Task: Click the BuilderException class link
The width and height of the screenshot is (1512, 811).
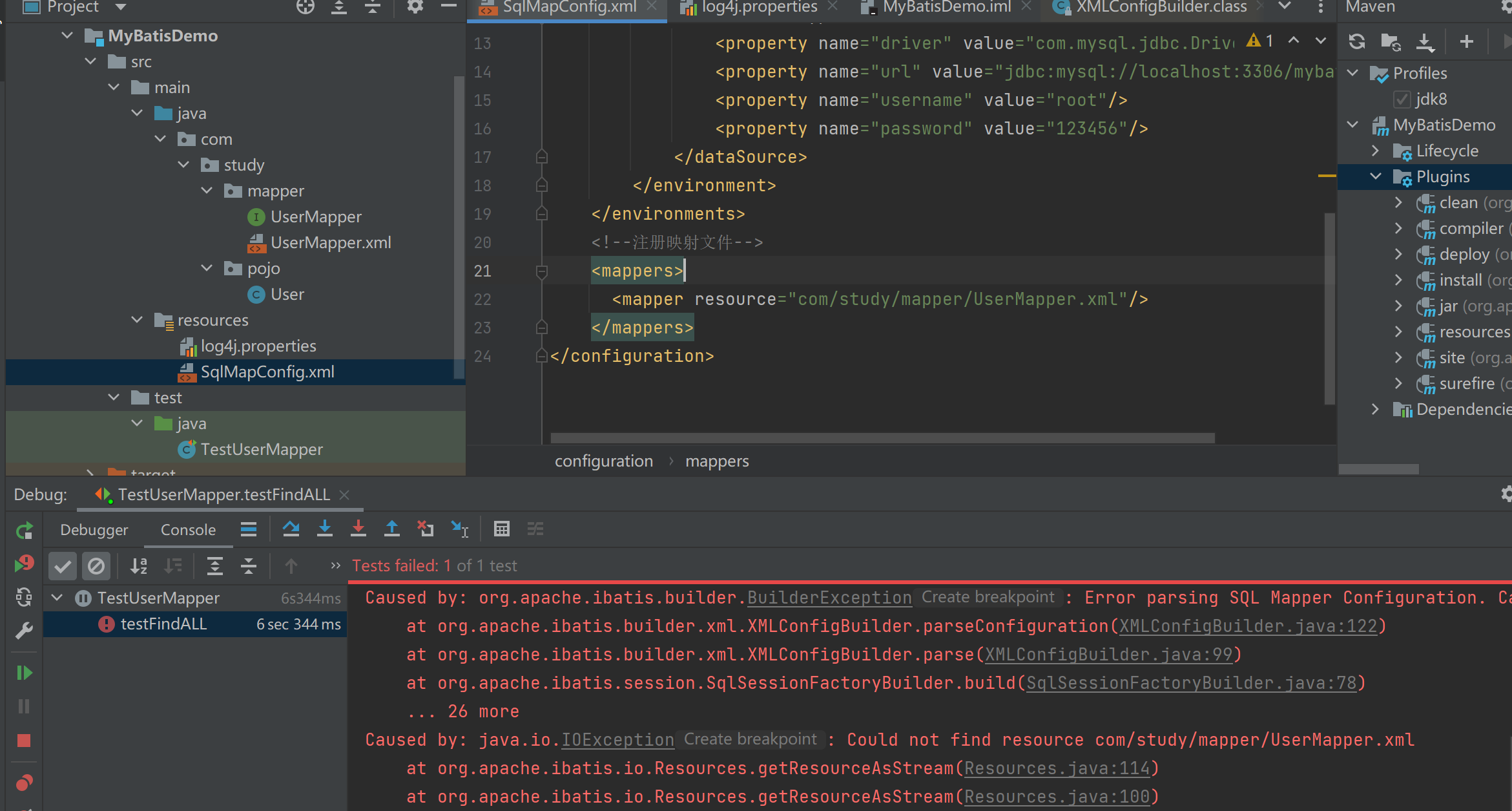Action: pyautogui.click(x=829, y=598)
